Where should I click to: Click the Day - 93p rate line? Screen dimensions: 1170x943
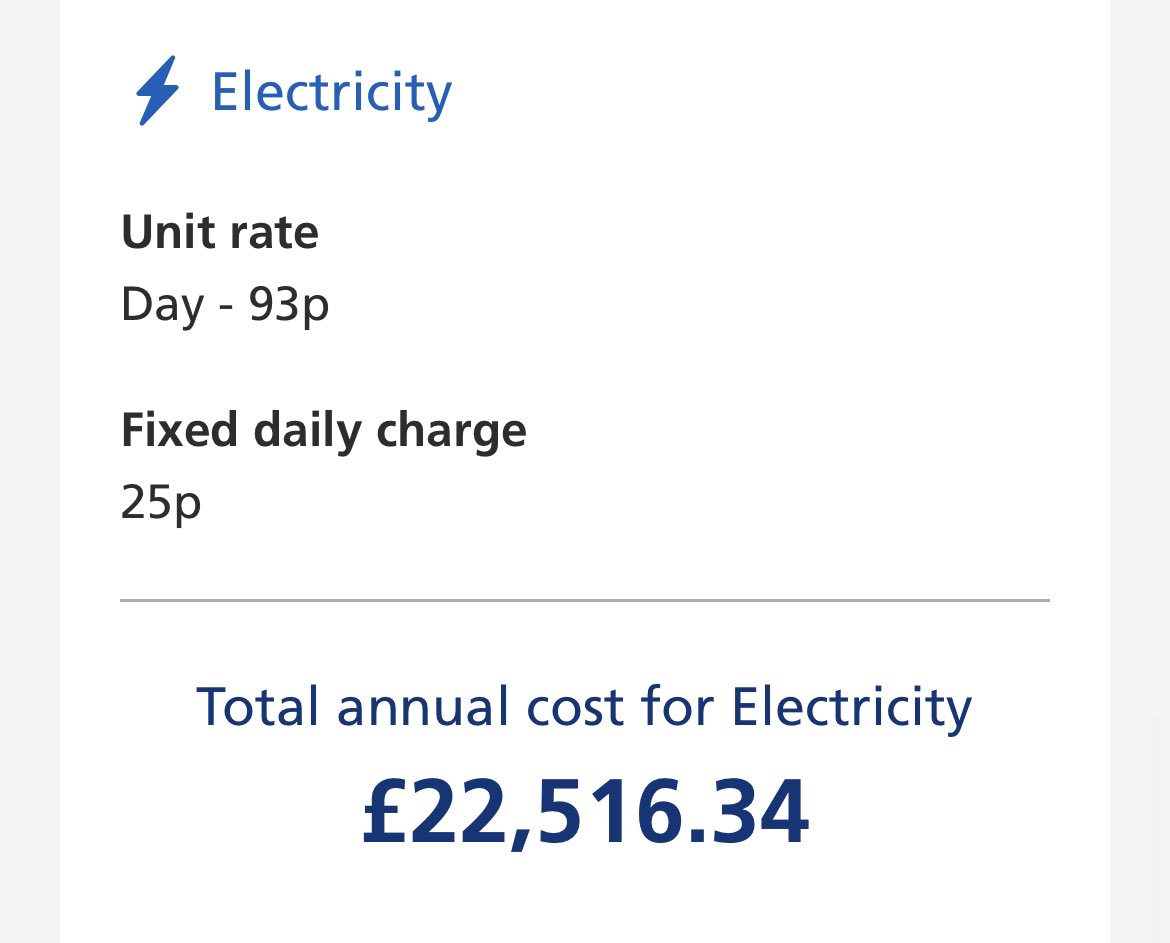pyautogui.click(x=225, y=305)
